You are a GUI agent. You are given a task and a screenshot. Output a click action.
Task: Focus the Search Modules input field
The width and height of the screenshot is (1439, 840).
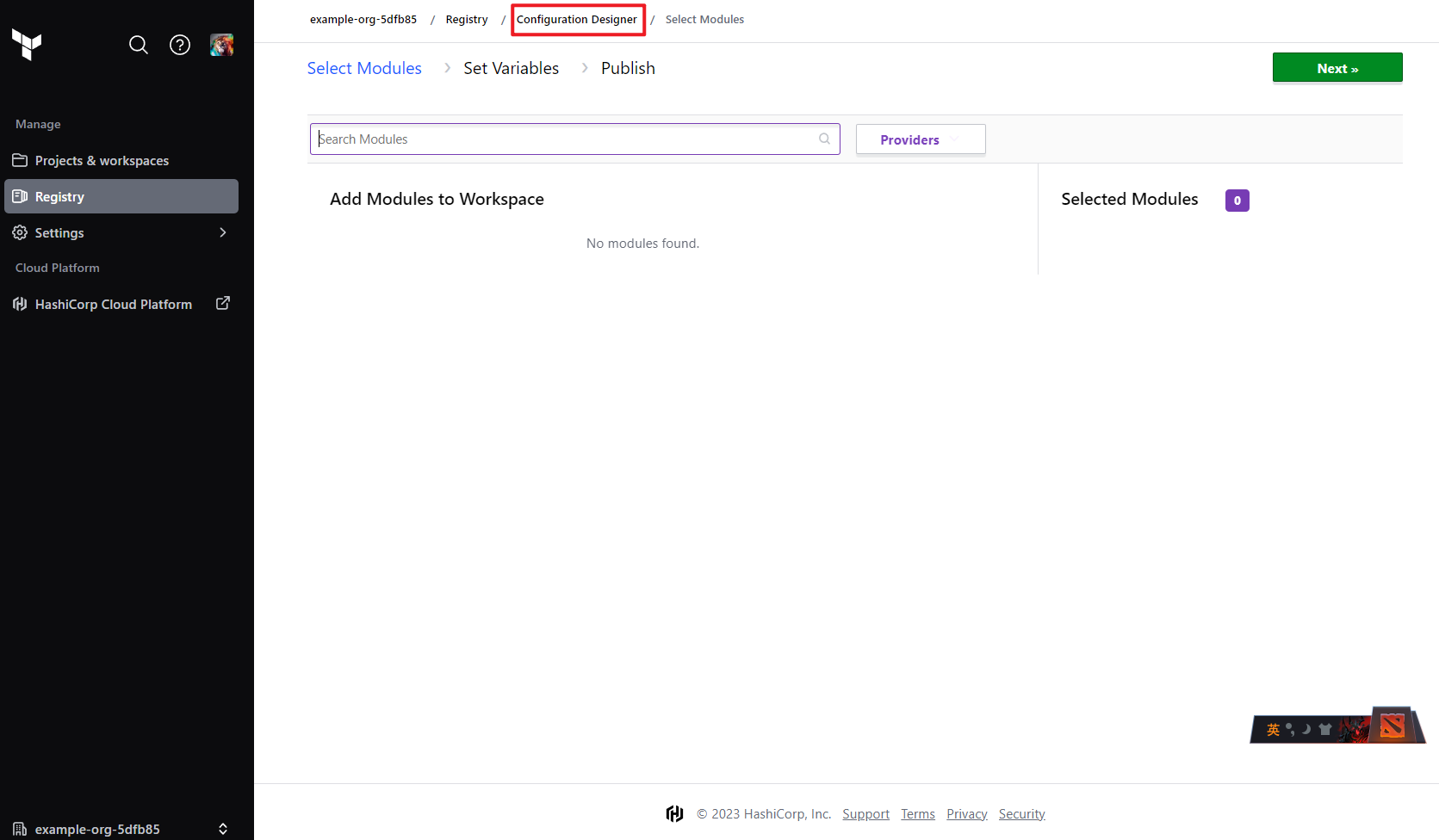574,139
